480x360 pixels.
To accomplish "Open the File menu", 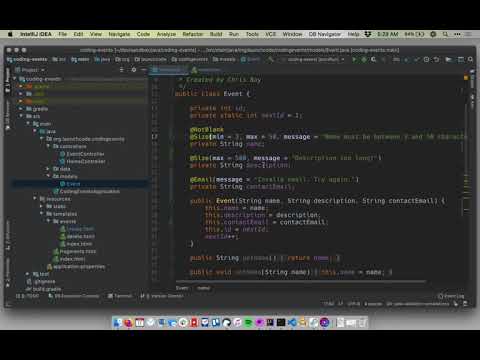I will pos(62,34).
